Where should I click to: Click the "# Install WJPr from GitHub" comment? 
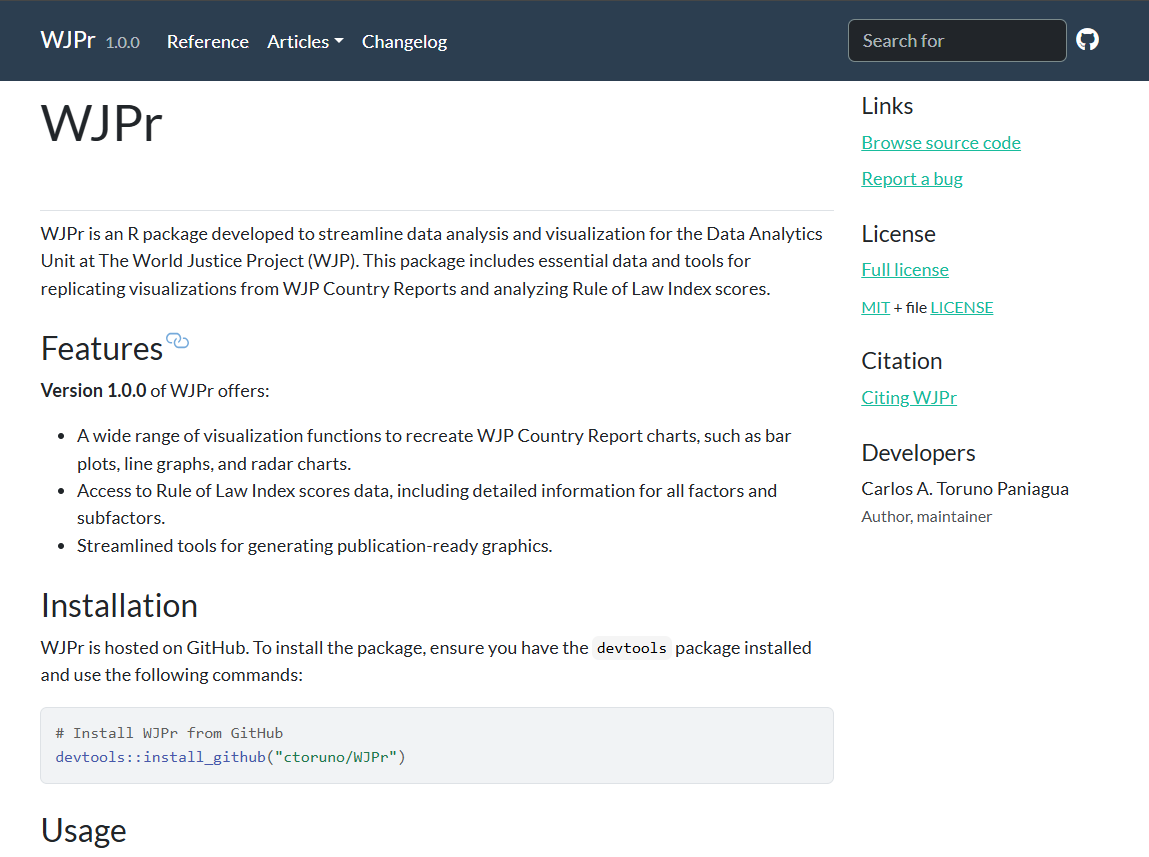click(169, 733)
